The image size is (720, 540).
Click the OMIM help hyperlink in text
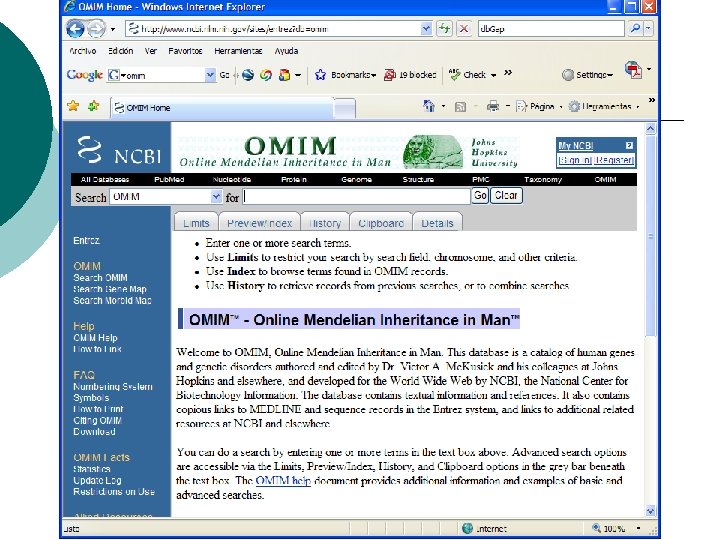click(x=283, y=481)
